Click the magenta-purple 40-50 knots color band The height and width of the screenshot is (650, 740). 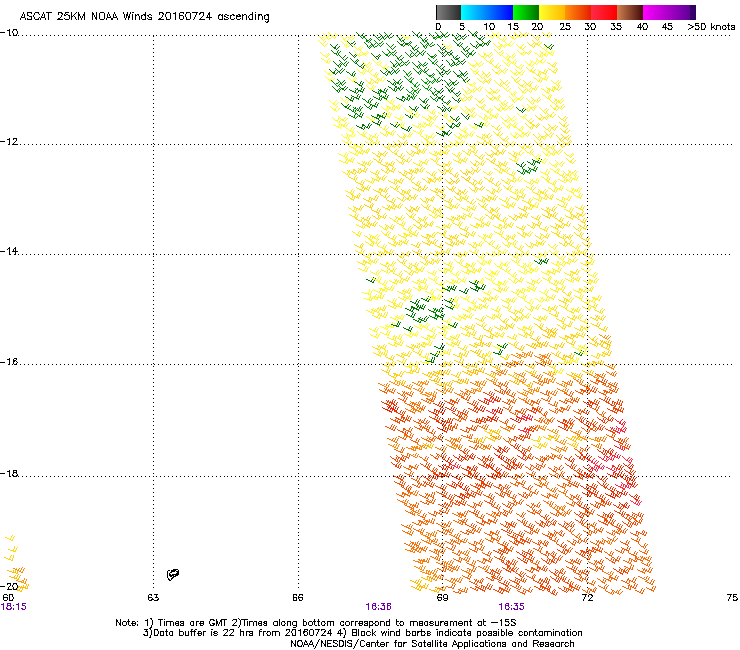pos(669,12)
